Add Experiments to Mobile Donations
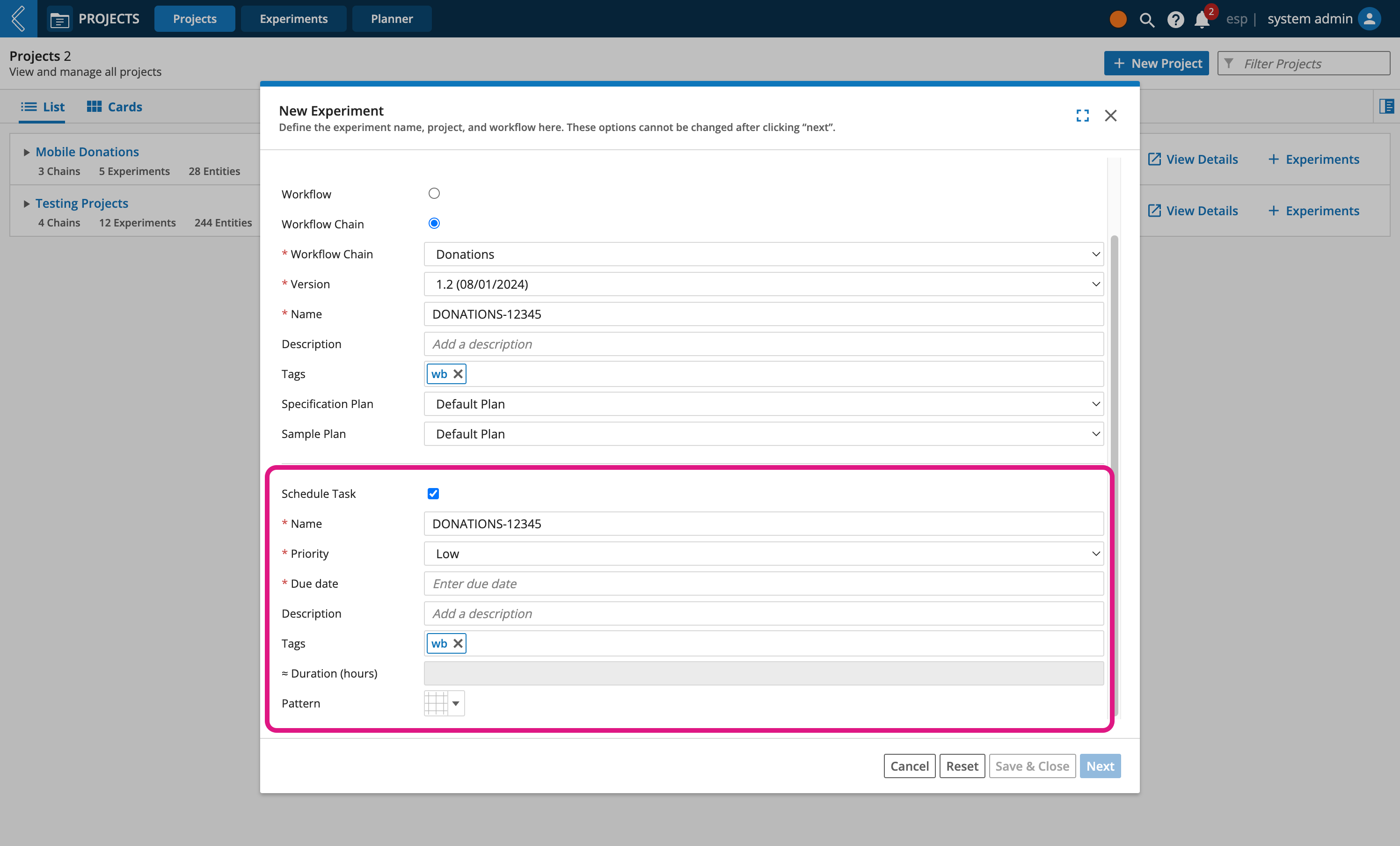Viewport: 1400px width, 846px height. tap(1313, 159)
